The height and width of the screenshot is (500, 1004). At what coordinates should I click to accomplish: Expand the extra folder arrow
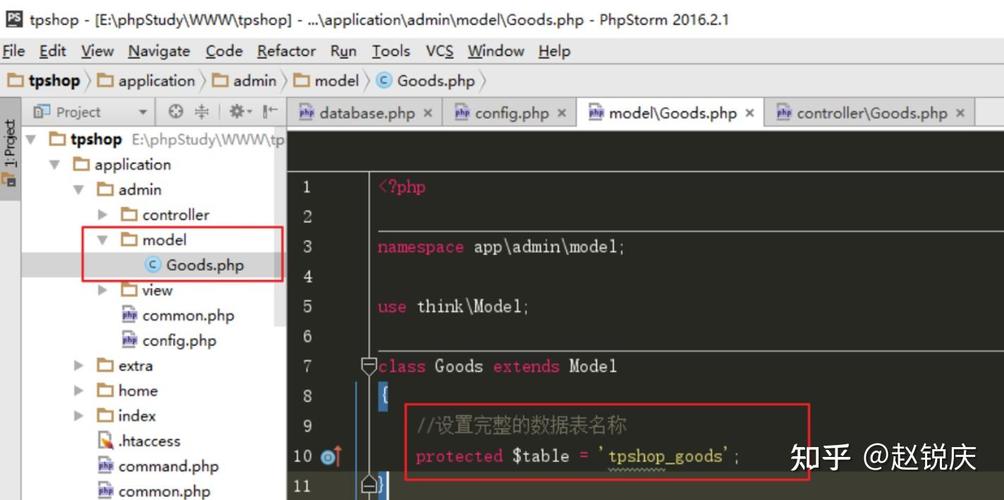pyautogui.click(x=79, y=366)
